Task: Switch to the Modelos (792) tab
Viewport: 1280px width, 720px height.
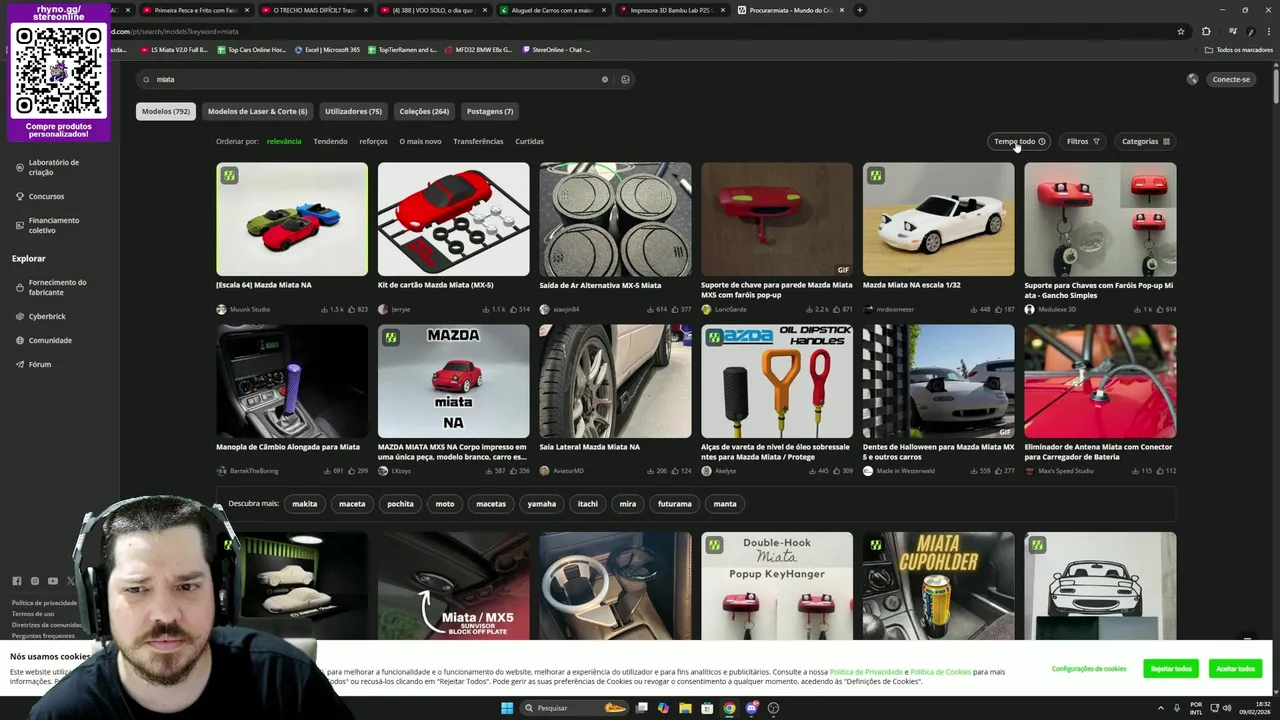Action: (166, 111)
